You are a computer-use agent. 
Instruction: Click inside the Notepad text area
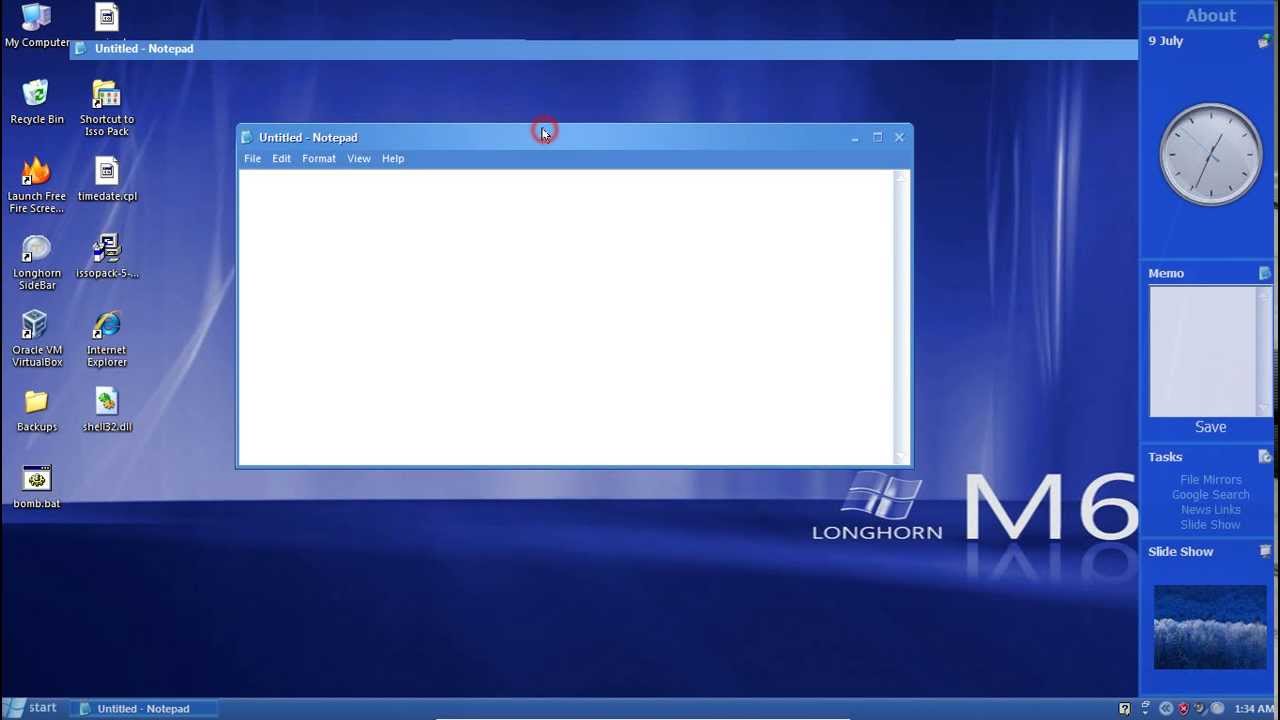click(566, 317)
